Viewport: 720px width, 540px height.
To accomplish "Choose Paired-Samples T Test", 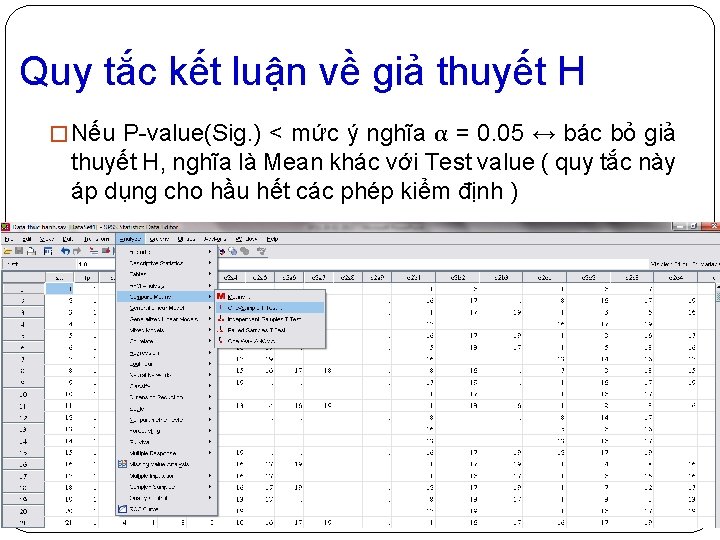I will tap(270, 330).
